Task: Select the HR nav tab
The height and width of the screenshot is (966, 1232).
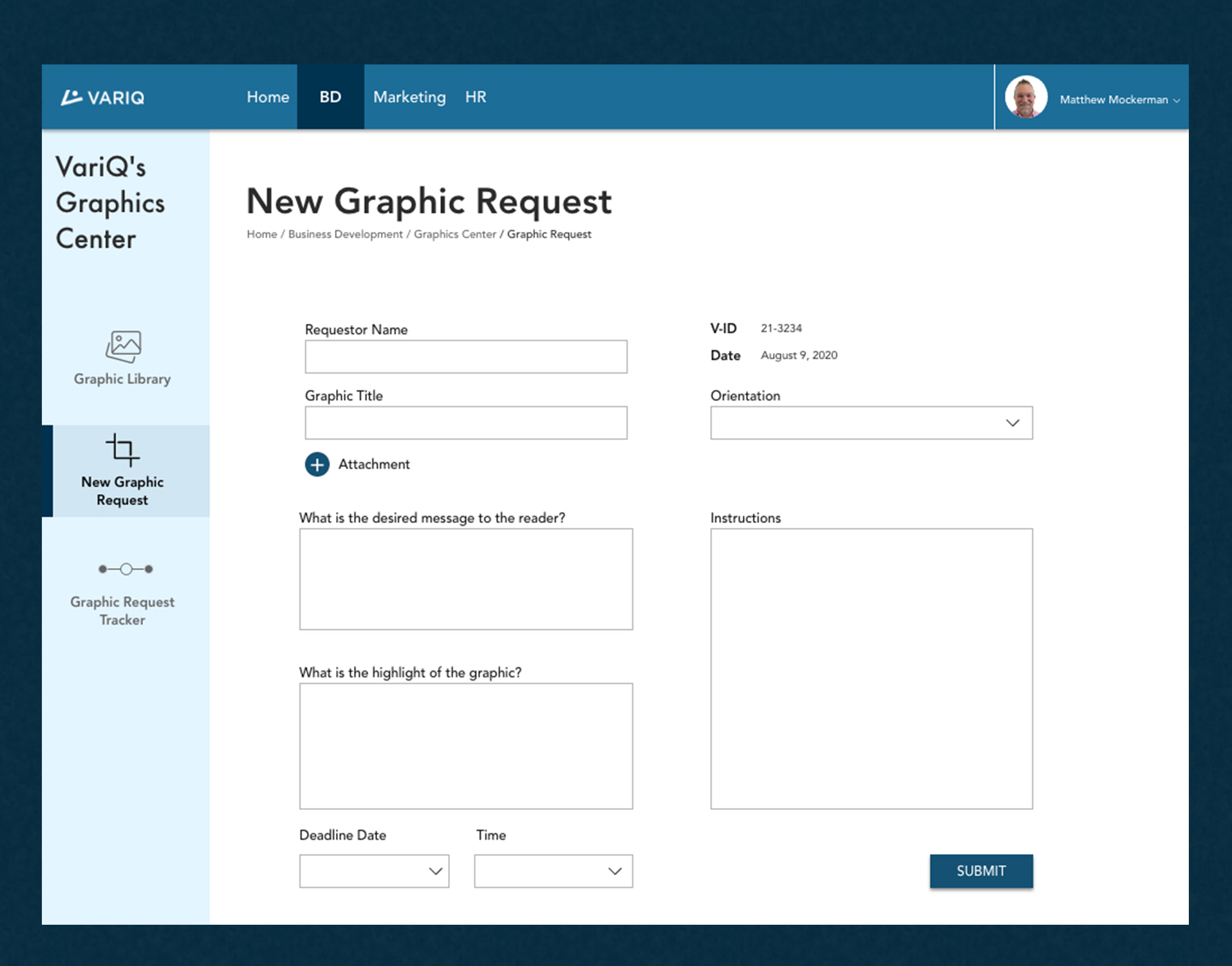Action: [x=476, y=97]
